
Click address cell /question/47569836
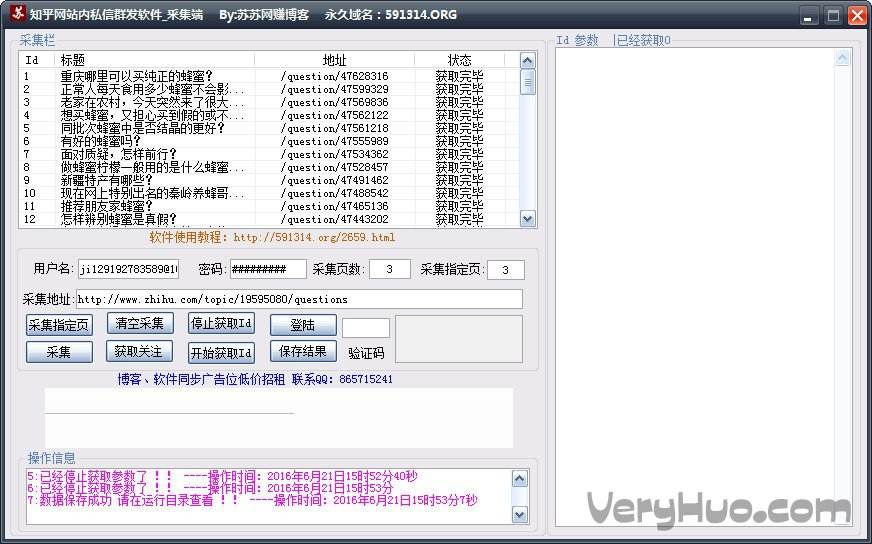click(334, 102)
